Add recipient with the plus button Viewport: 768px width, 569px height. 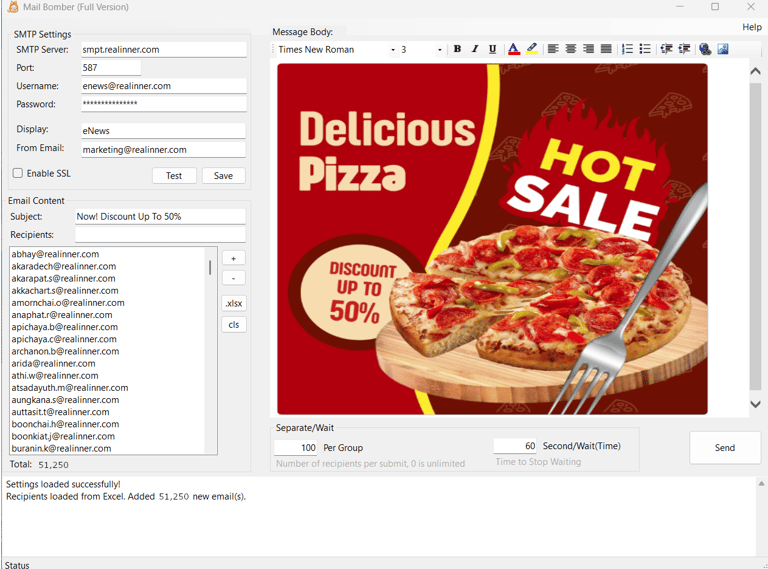click(234, 258)
